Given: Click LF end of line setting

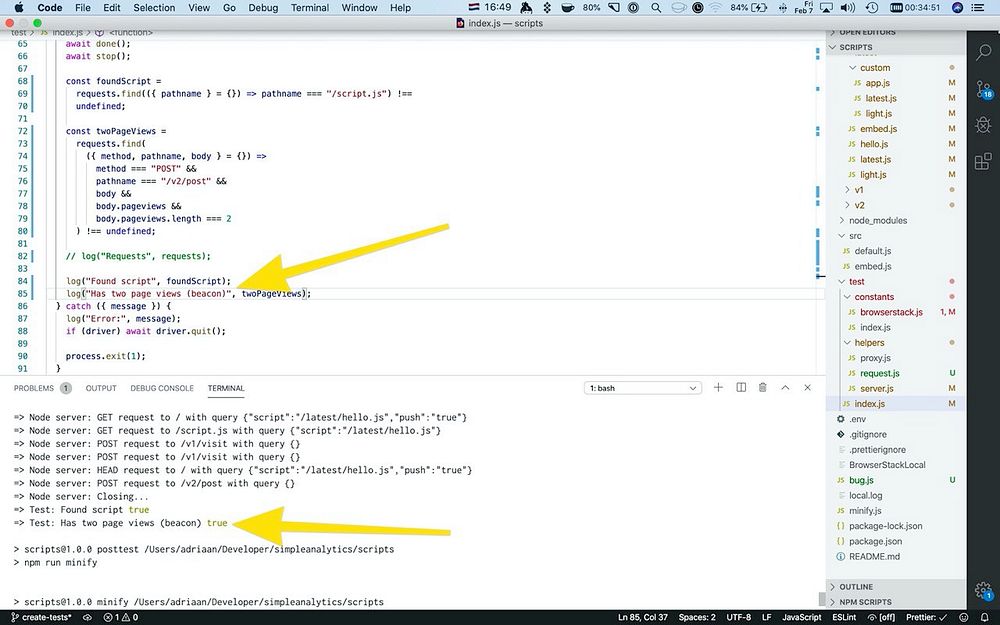Looking at the screenshot, I should click(767, 617).
